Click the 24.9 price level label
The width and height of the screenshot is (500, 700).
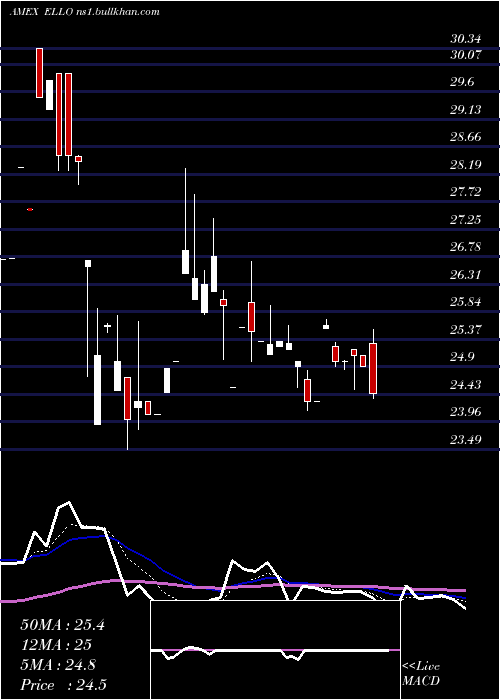[x=462, y=357]
